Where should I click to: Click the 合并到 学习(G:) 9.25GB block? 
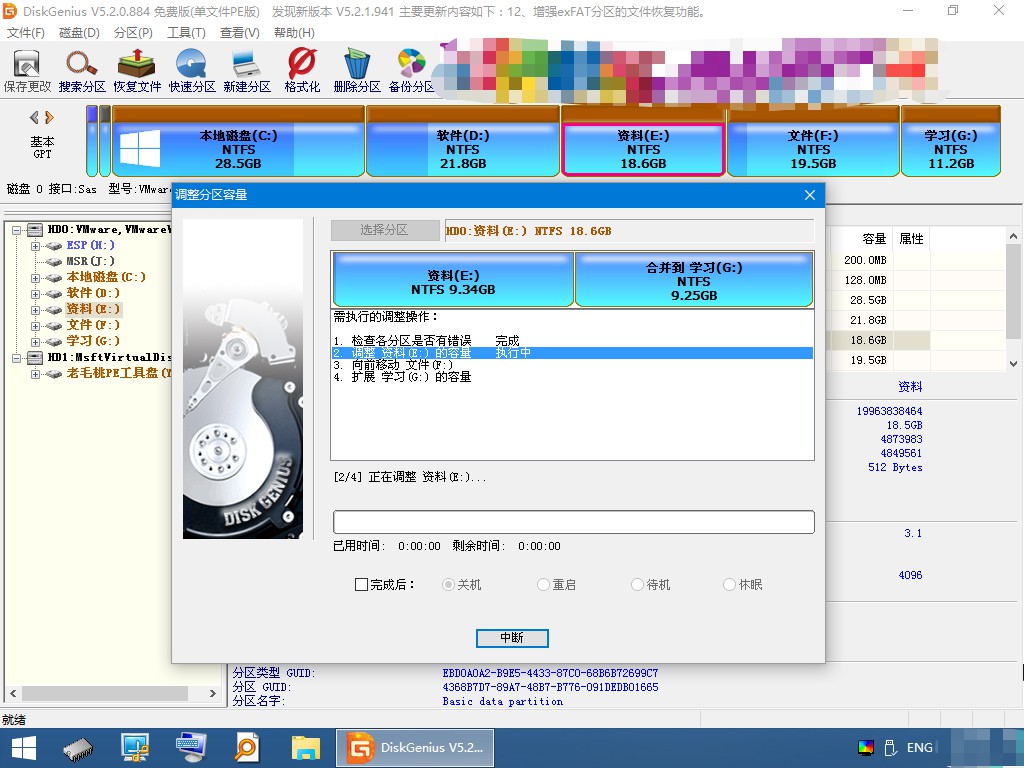tap(694, 280)
